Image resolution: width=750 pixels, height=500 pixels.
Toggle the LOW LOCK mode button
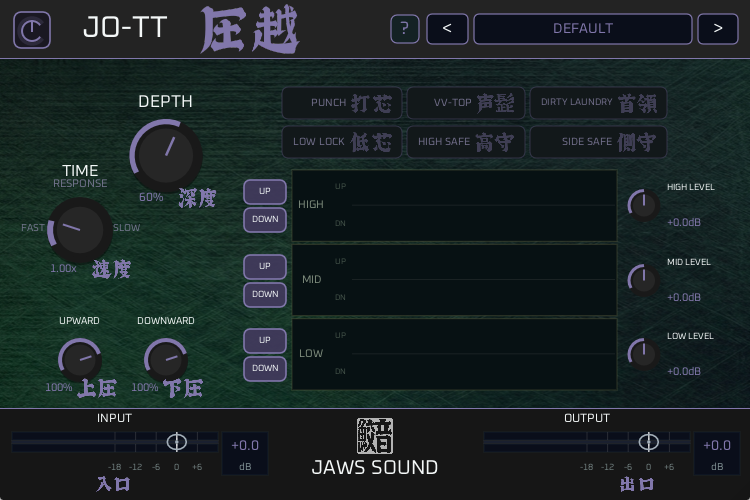342,142
